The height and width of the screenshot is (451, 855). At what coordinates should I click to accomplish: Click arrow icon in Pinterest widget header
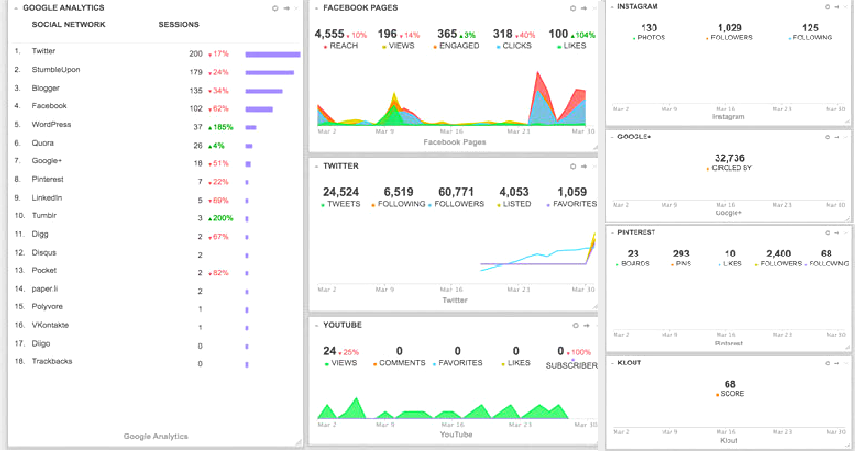pos(836,232)
